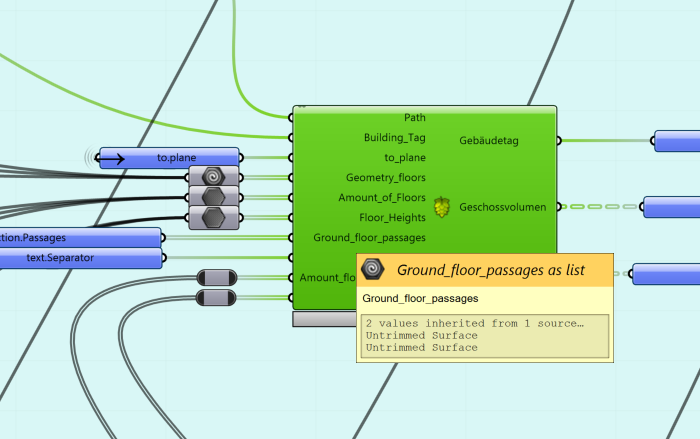Click the Gebäudetag output grip
The image size is (700, 439).
(558, 141)
